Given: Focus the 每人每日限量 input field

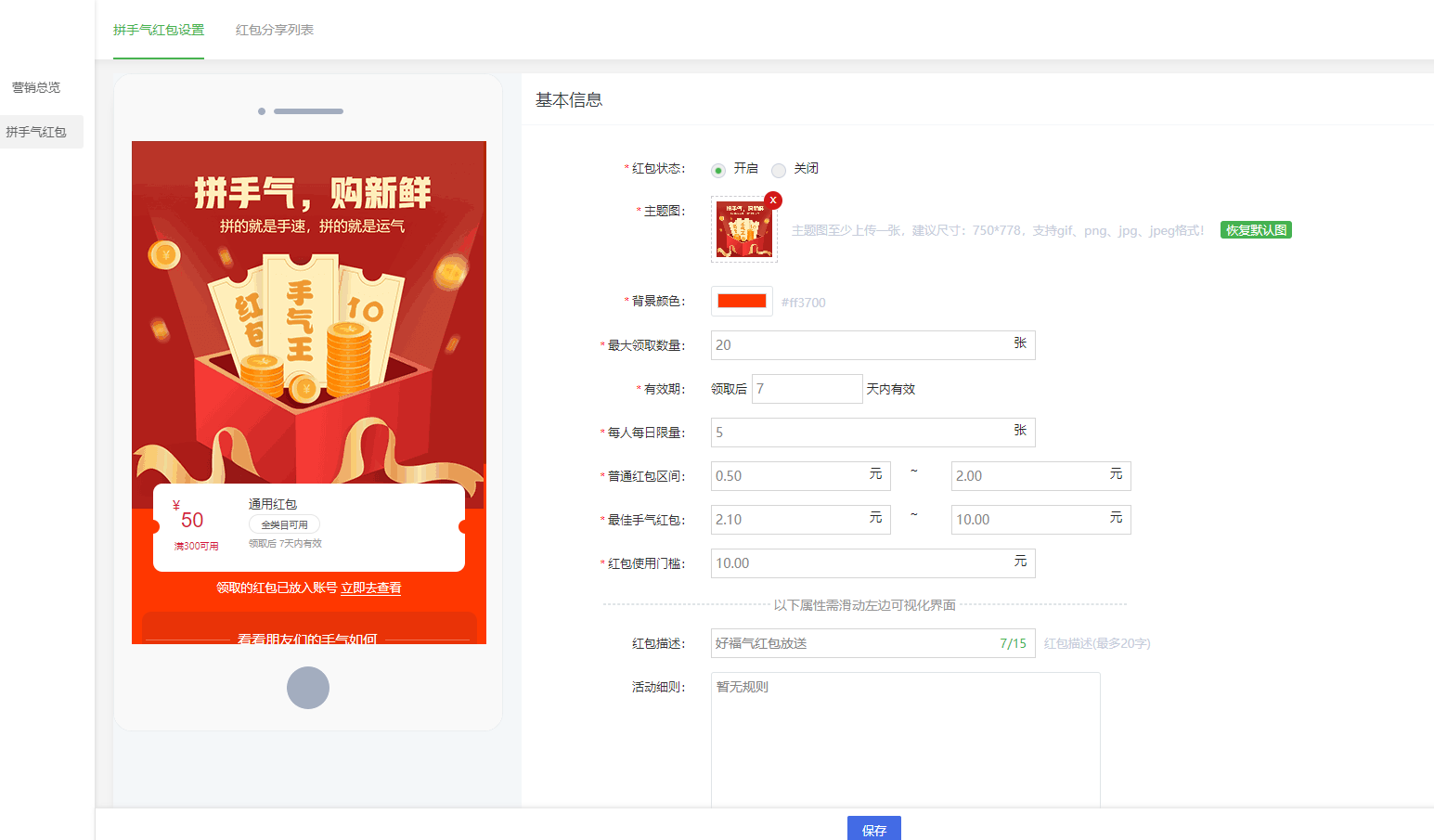Looking at the screenshot, I should tap(859, 433).
